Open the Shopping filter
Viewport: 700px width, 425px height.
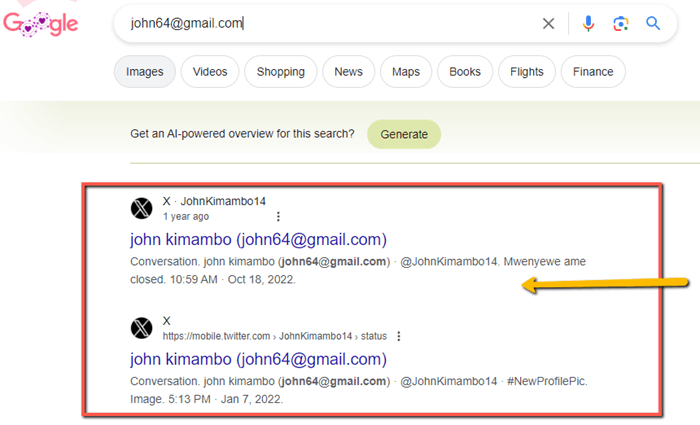pyautogui.click(x=280, y=72)
